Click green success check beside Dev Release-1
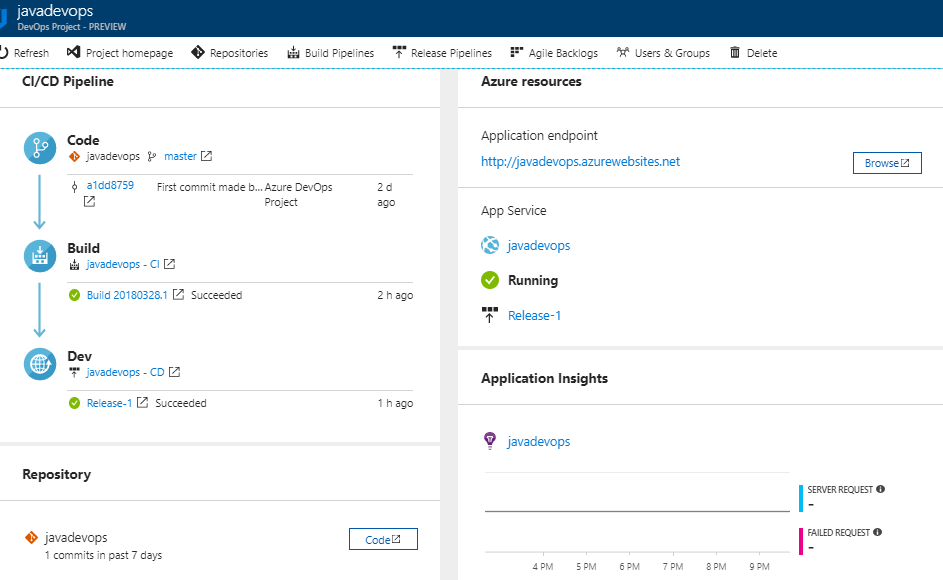The image size is (943, 580). pyautogui.click(x=75, y=403)
